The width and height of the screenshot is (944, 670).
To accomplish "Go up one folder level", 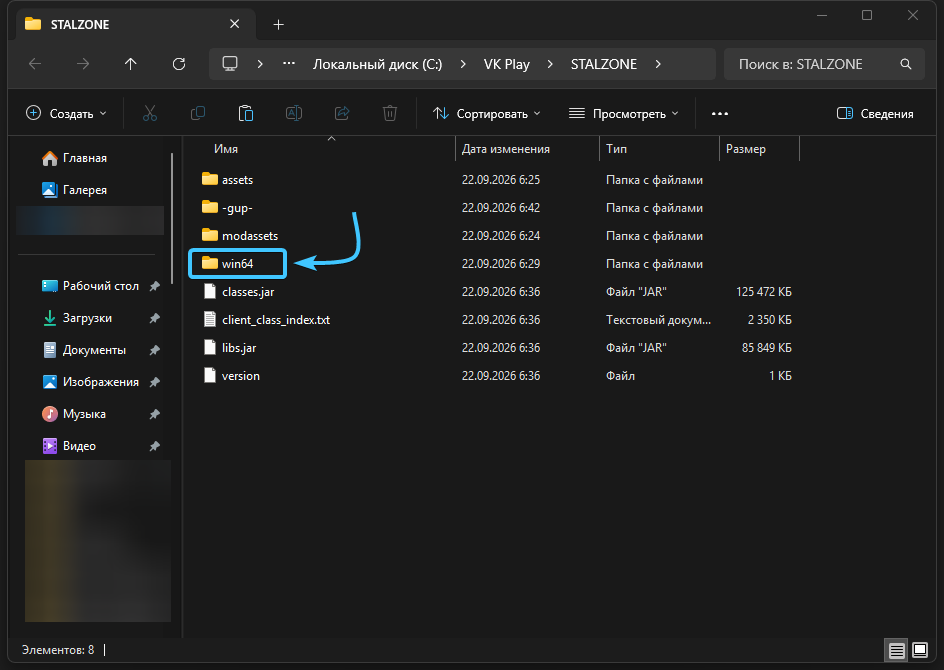I will click(x=131, y=64).
